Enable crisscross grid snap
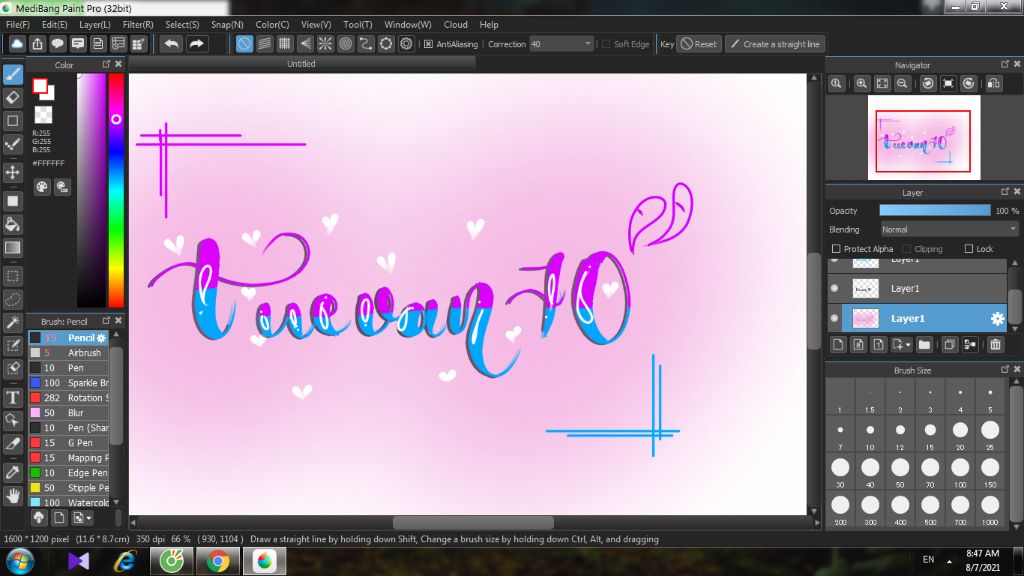1024x576 pixels. 285,44
